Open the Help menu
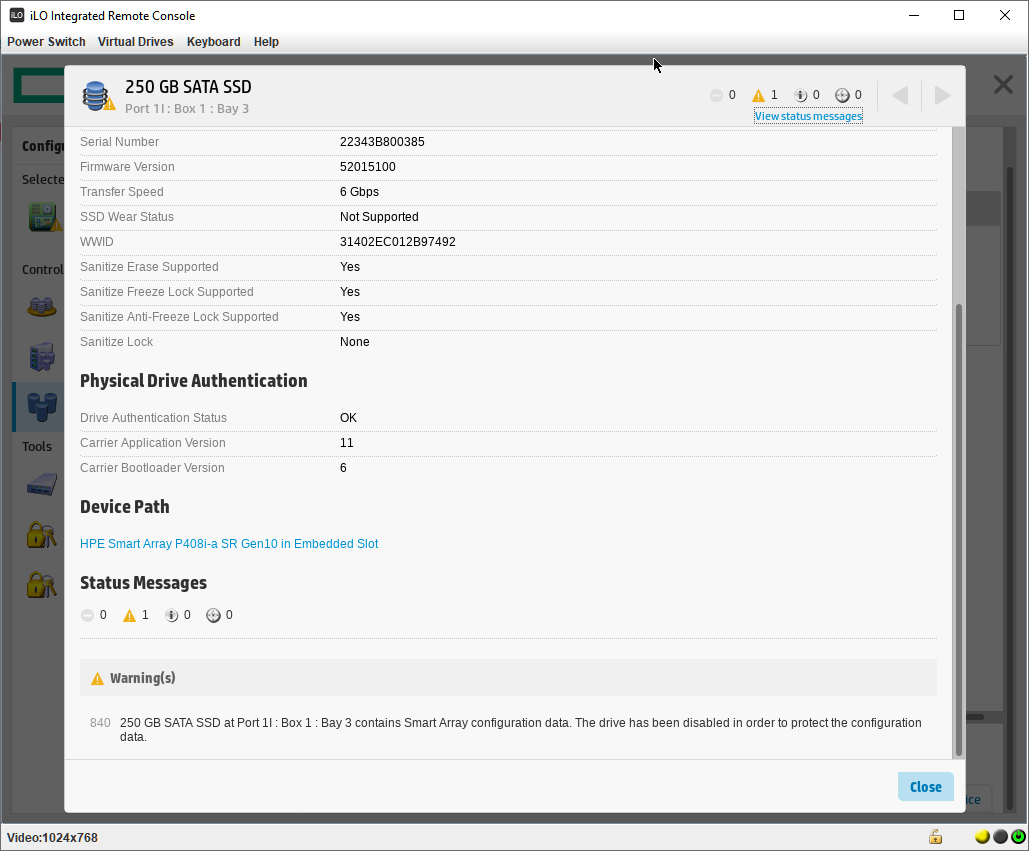Screen dimensions: 1029x851 point(266,41)
